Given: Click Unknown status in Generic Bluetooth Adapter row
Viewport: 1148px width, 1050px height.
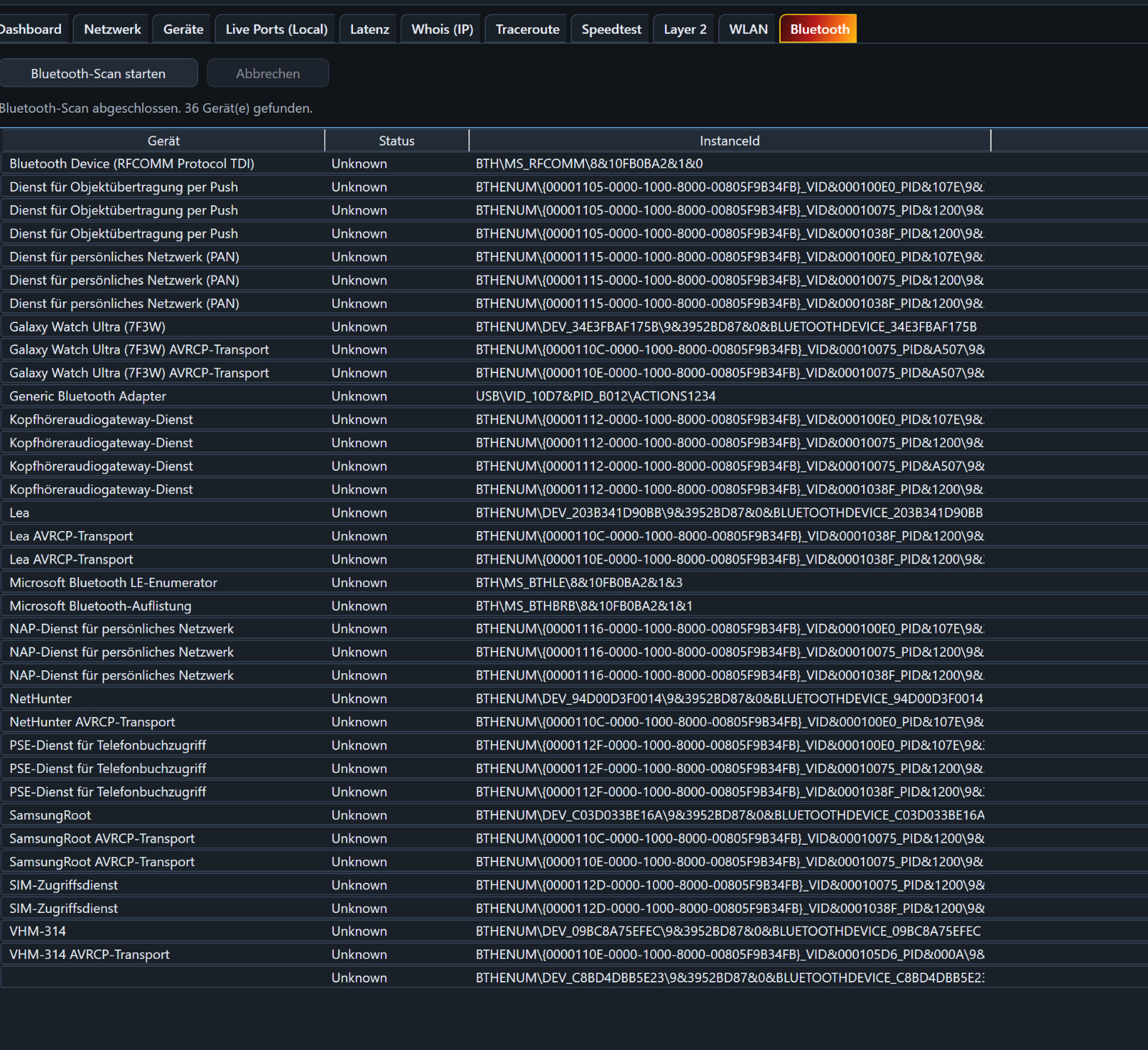Looking at the screenshot, I should click(359, 396).
